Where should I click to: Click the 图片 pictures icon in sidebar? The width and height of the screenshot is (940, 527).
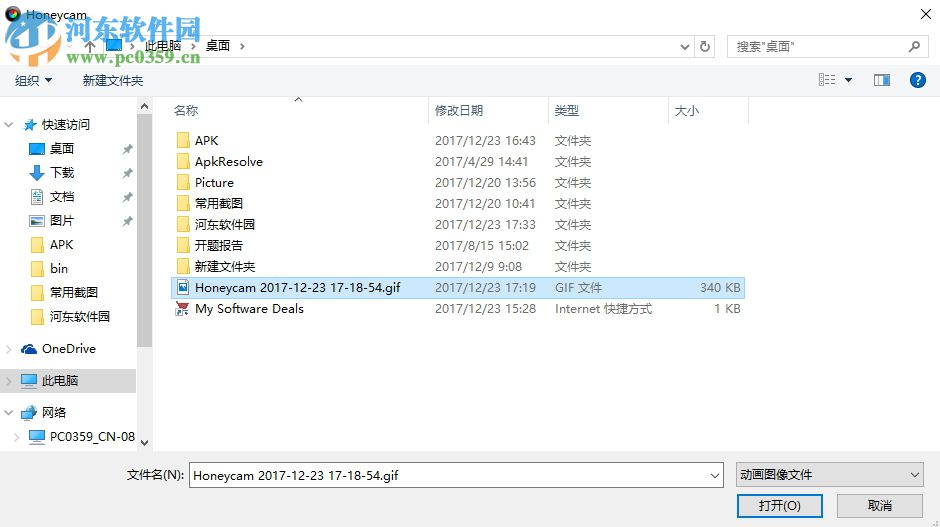coord(37,221)
